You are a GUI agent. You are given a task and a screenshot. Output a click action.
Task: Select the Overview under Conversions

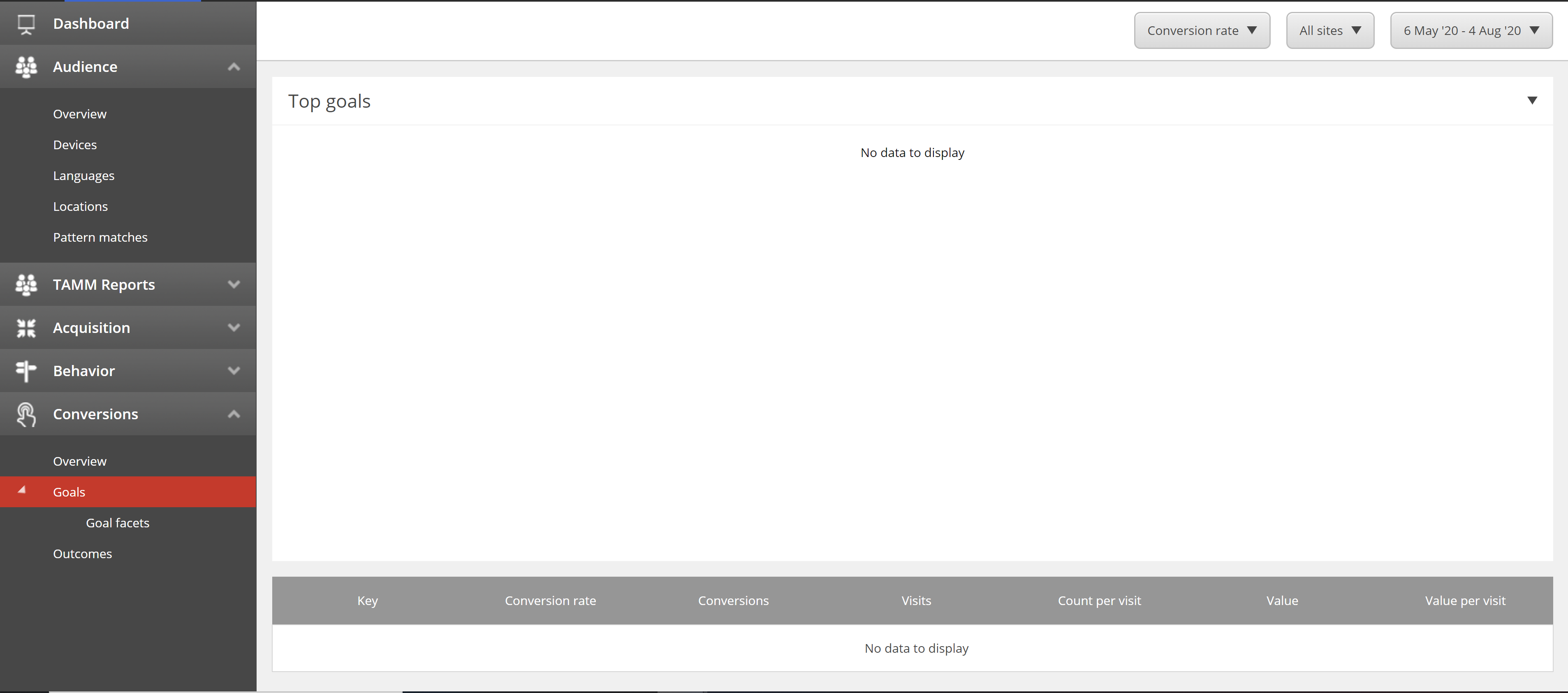pos(80,461)
